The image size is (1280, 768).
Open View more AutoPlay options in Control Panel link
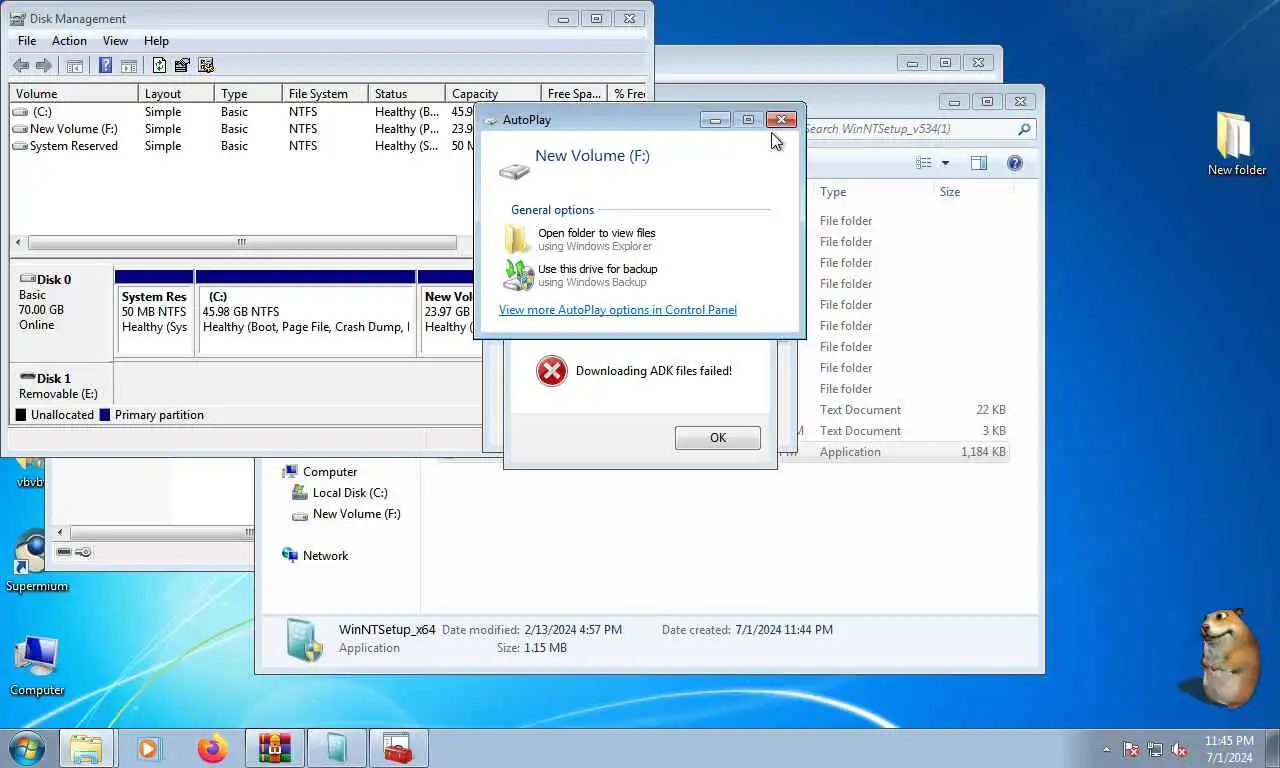pyautogui.click(x=618, y=310)
